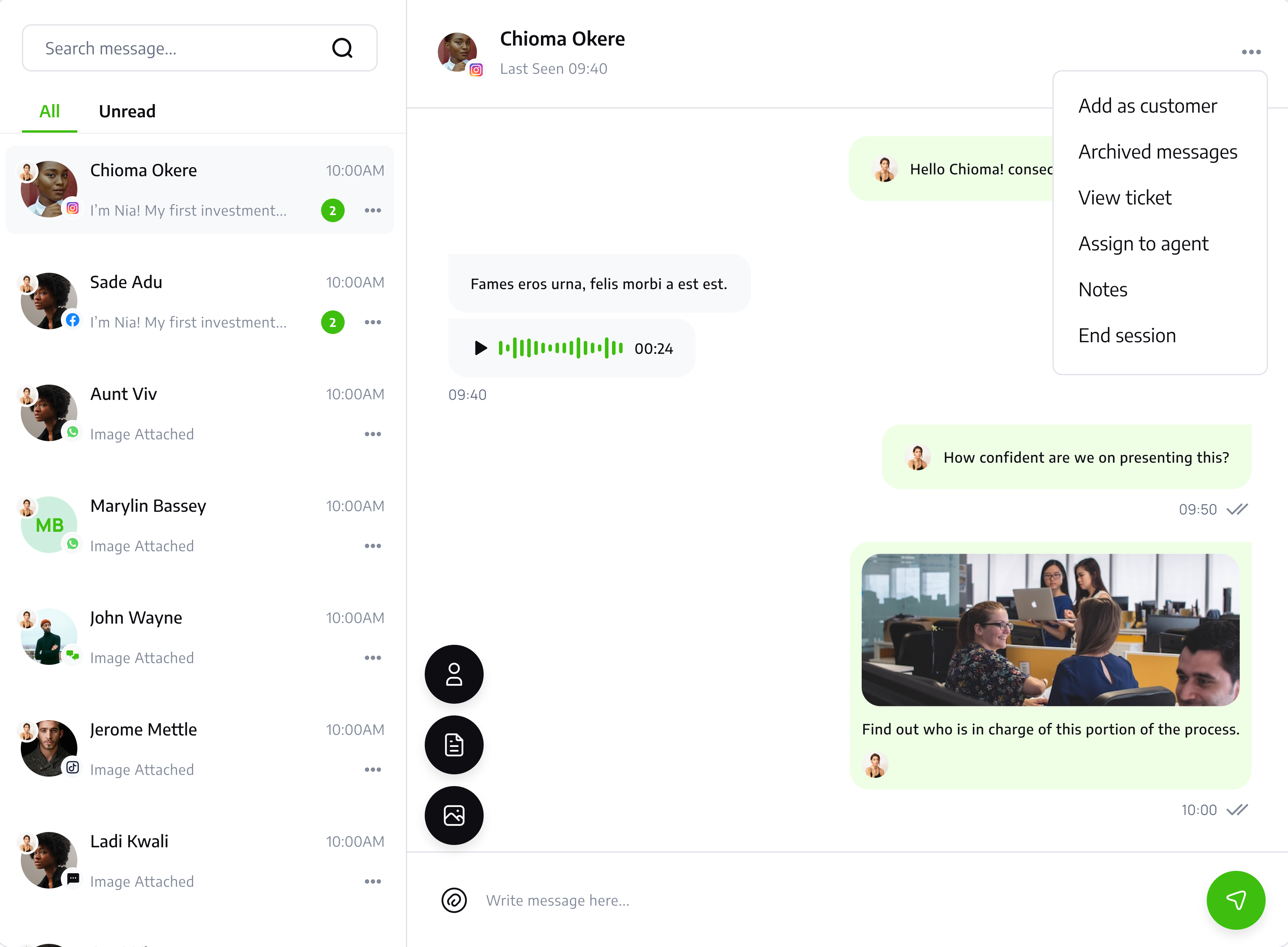Open options for Jerome Mettle conversation
The height and width of the screenshot is (947, 1288).
tap(373, 769)
